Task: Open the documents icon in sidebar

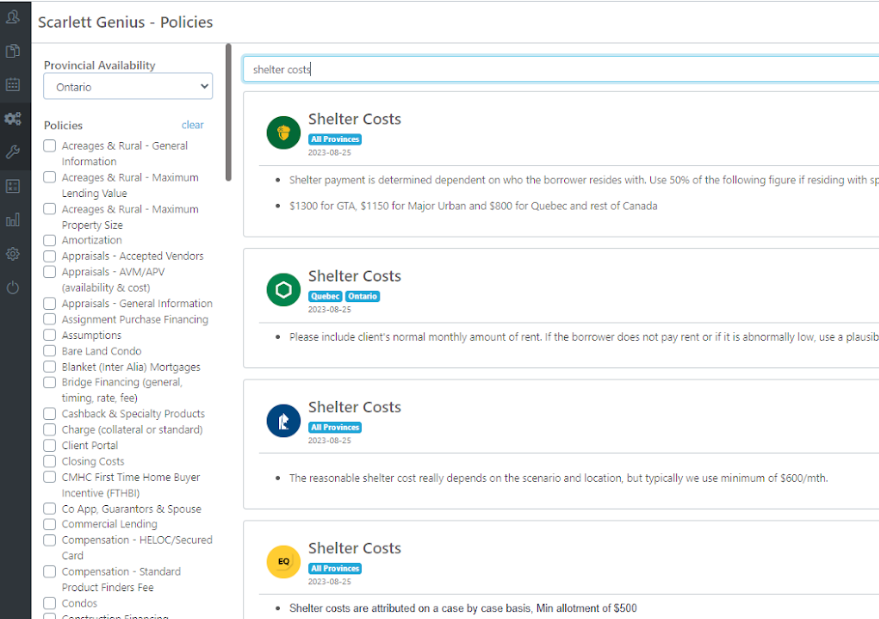Action: (x=12, y=51)
